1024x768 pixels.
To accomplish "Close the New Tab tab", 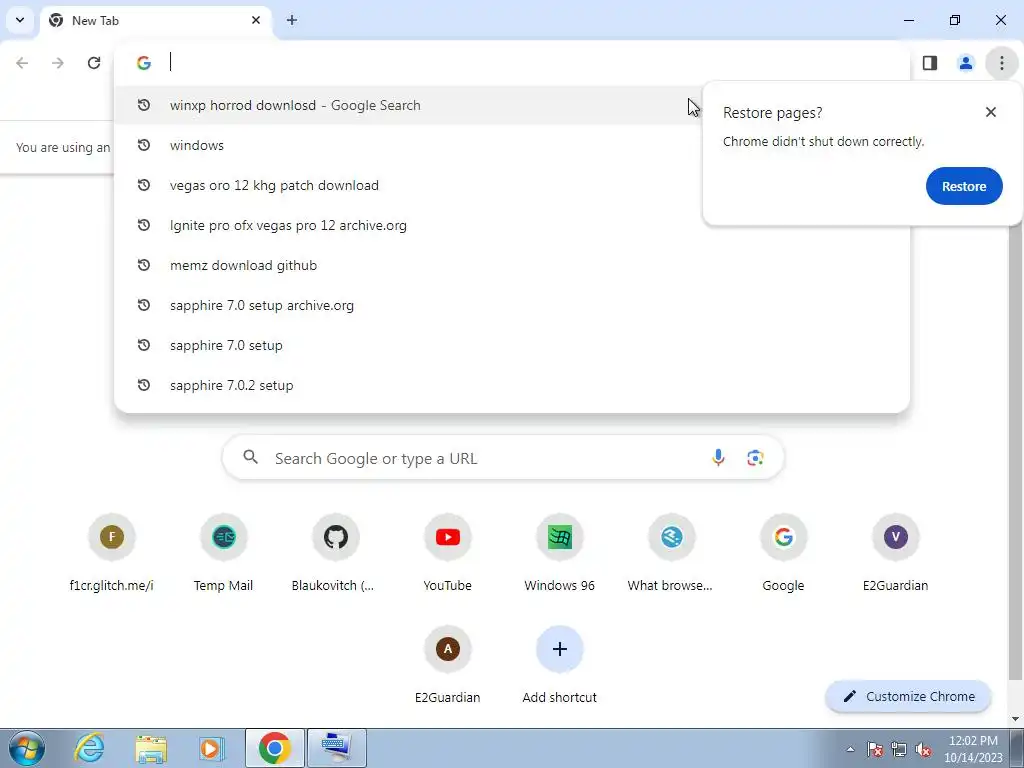I will point(256,20).
